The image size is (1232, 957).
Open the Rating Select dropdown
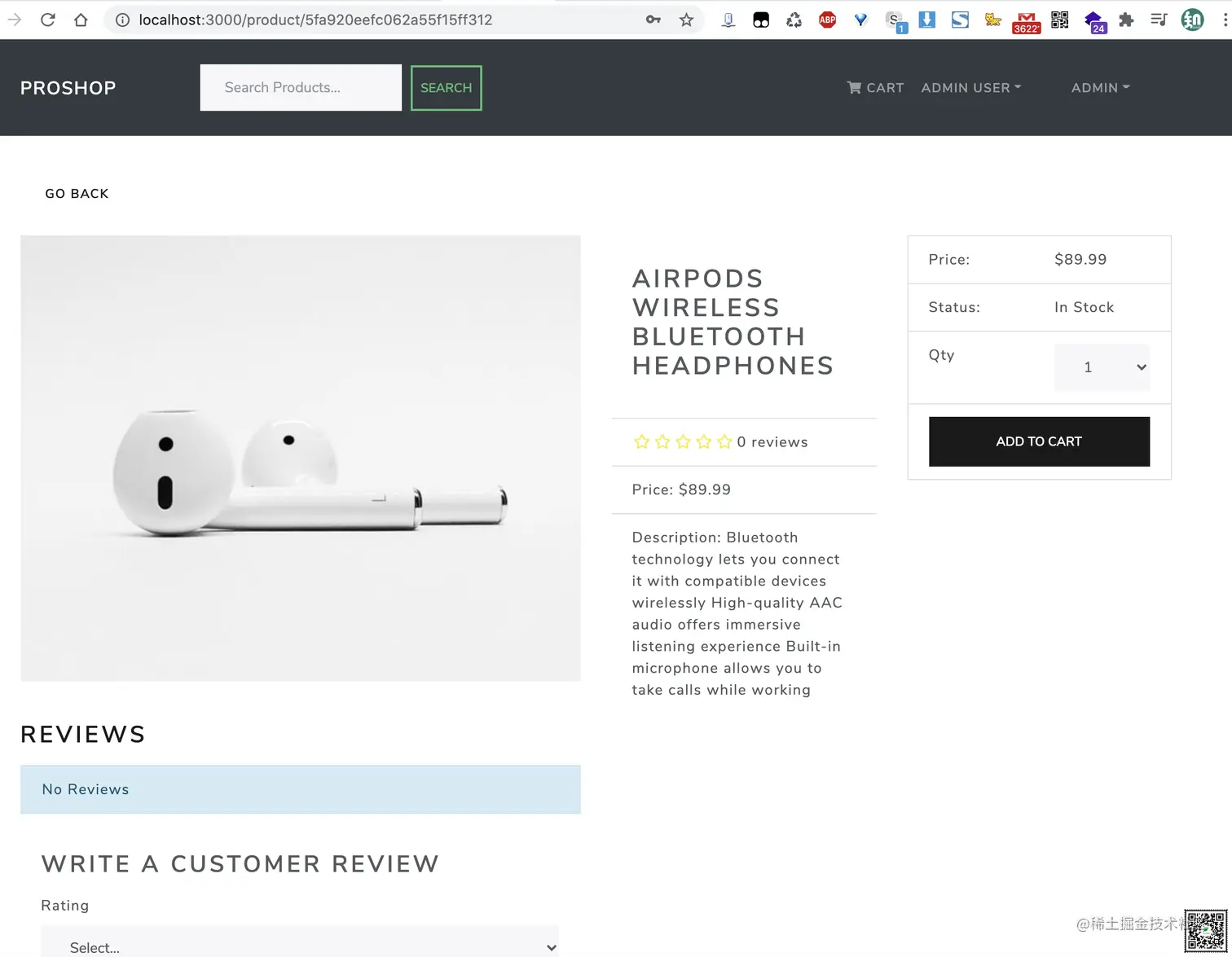point(300,942)
